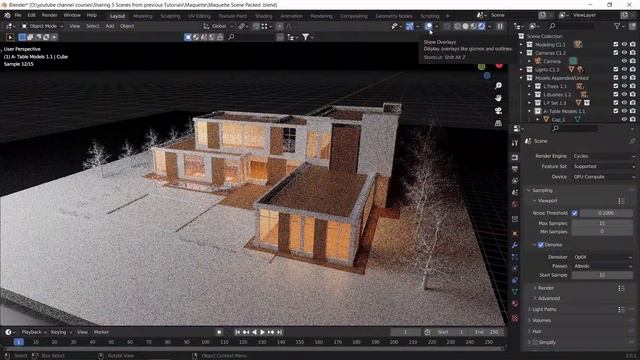The height and width of the screenshot is (360, 640).
Task: Open the Tool properties tab icon
Action: click(515, 143)
